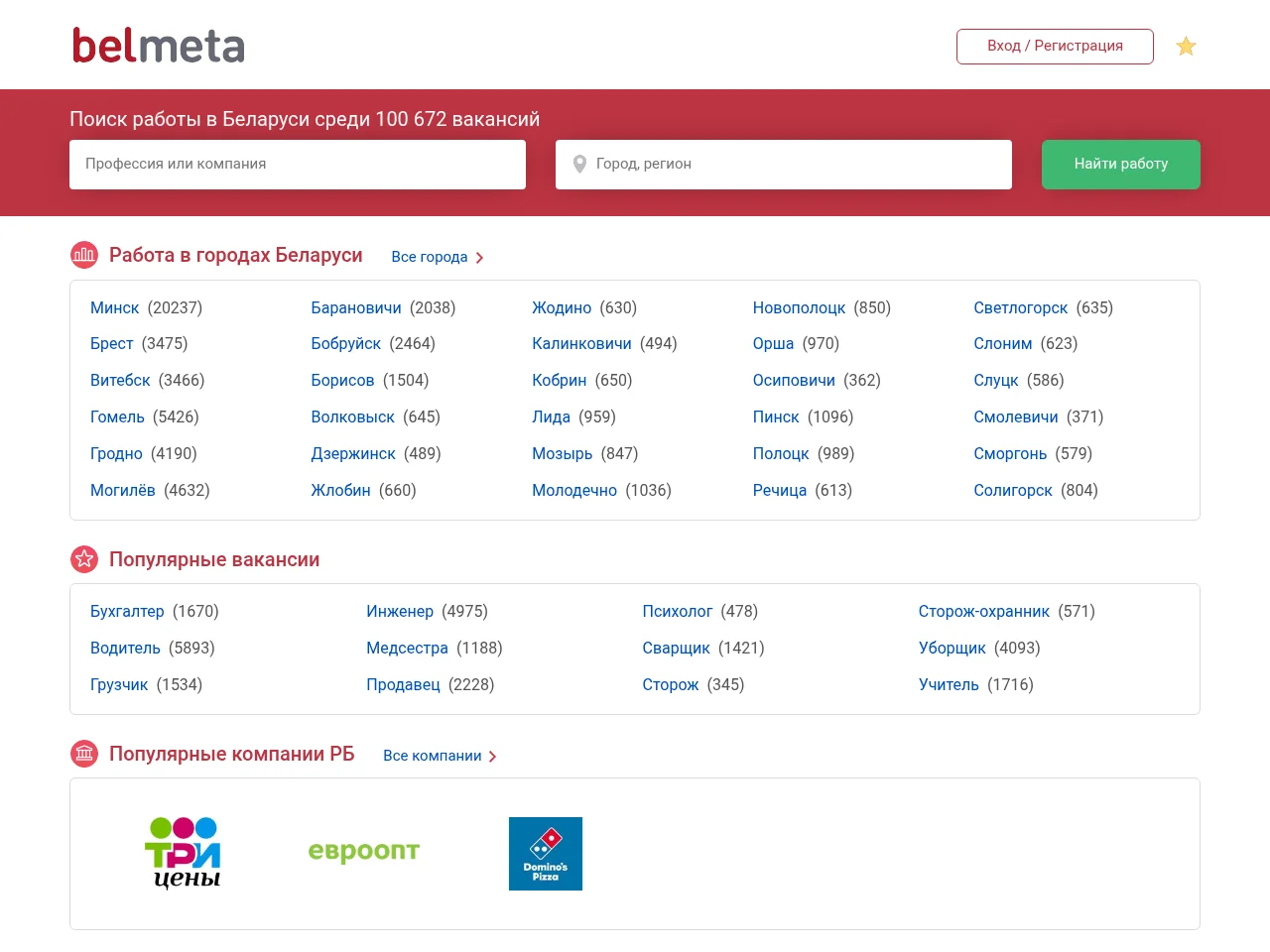
Task: Open jobs in Дзержинск
Action: click(353, 453)
